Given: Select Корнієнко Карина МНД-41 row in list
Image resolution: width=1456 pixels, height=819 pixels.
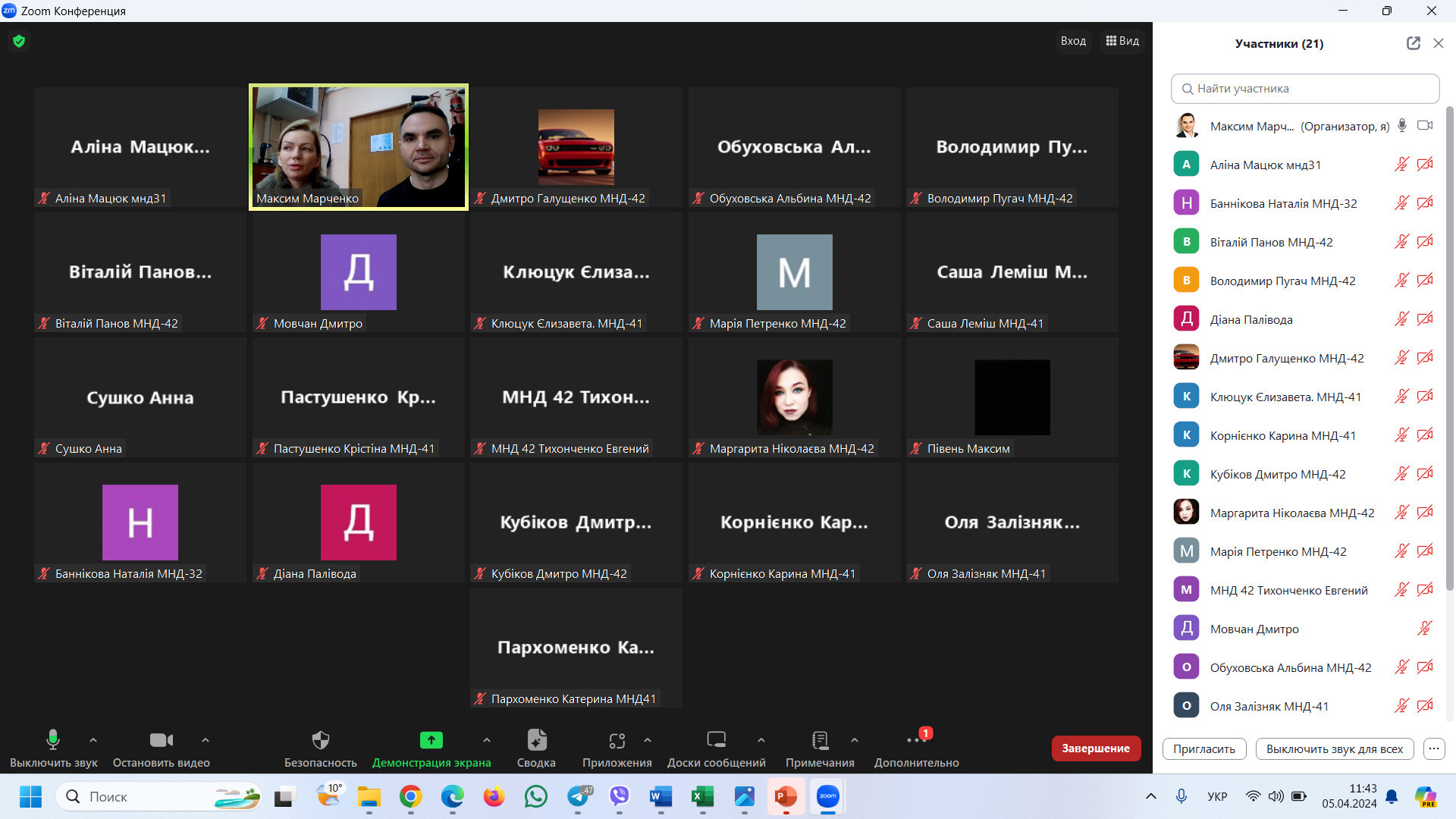Looking at the screenshot, I should coord(1303,435).
